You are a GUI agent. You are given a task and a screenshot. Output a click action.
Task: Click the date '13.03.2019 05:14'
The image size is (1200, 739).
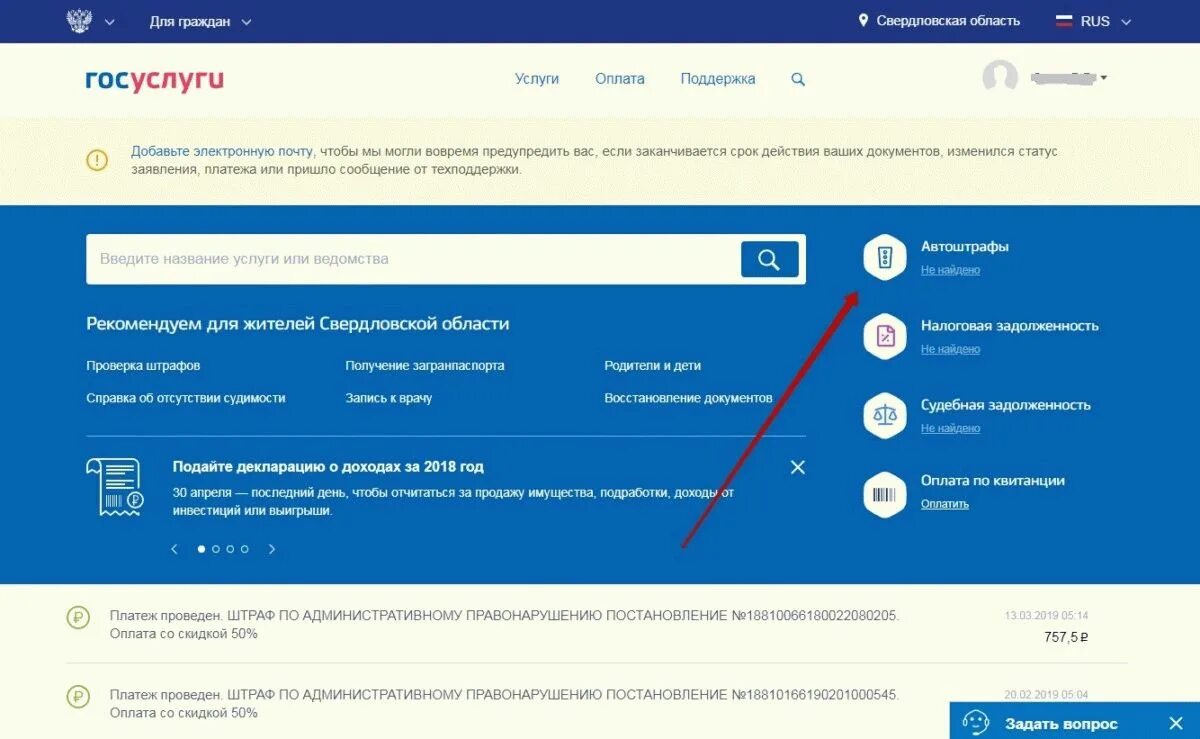(1046, 615)
